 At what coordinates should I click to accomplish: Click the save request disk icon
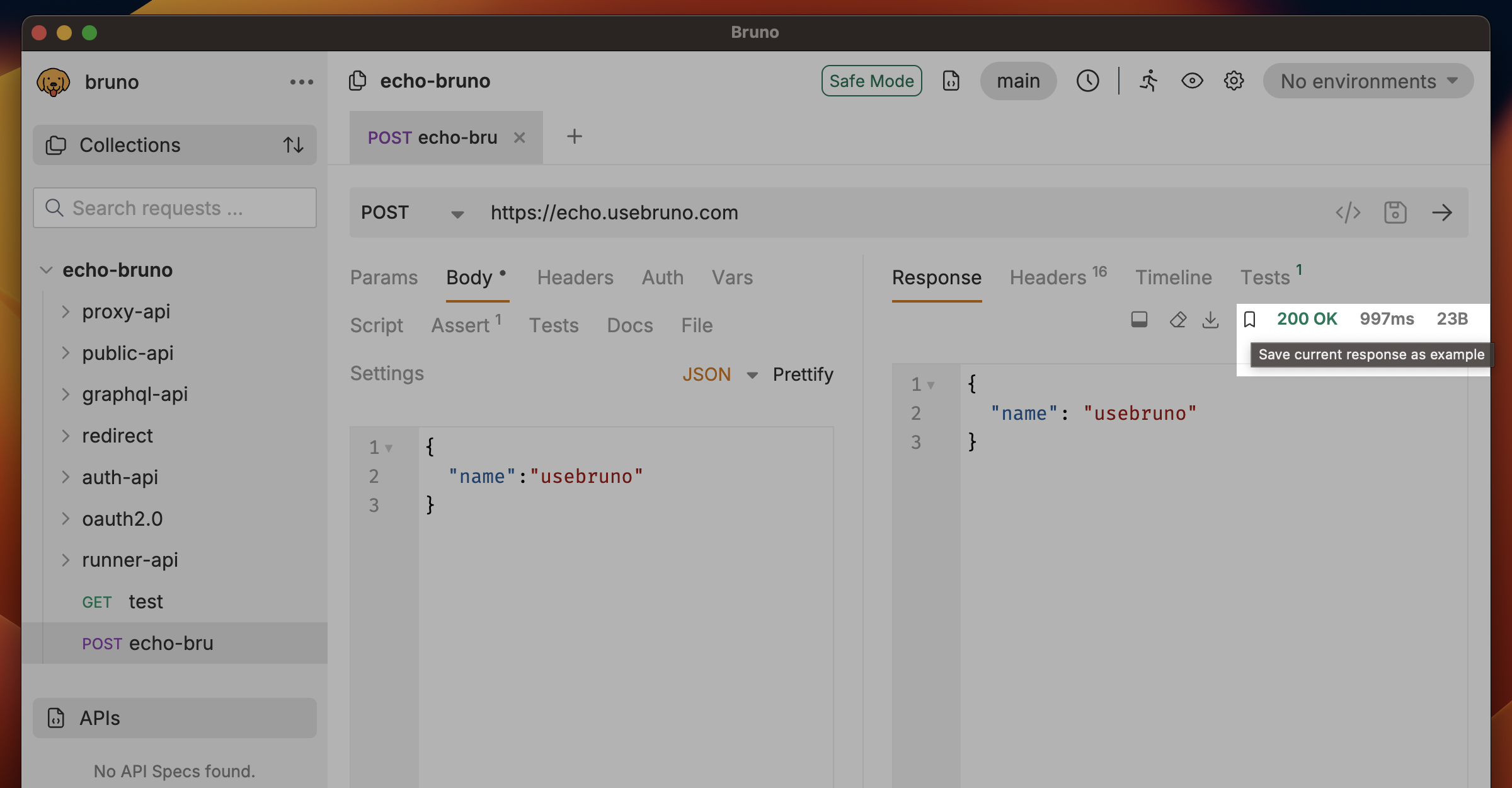pos(1395,212)
